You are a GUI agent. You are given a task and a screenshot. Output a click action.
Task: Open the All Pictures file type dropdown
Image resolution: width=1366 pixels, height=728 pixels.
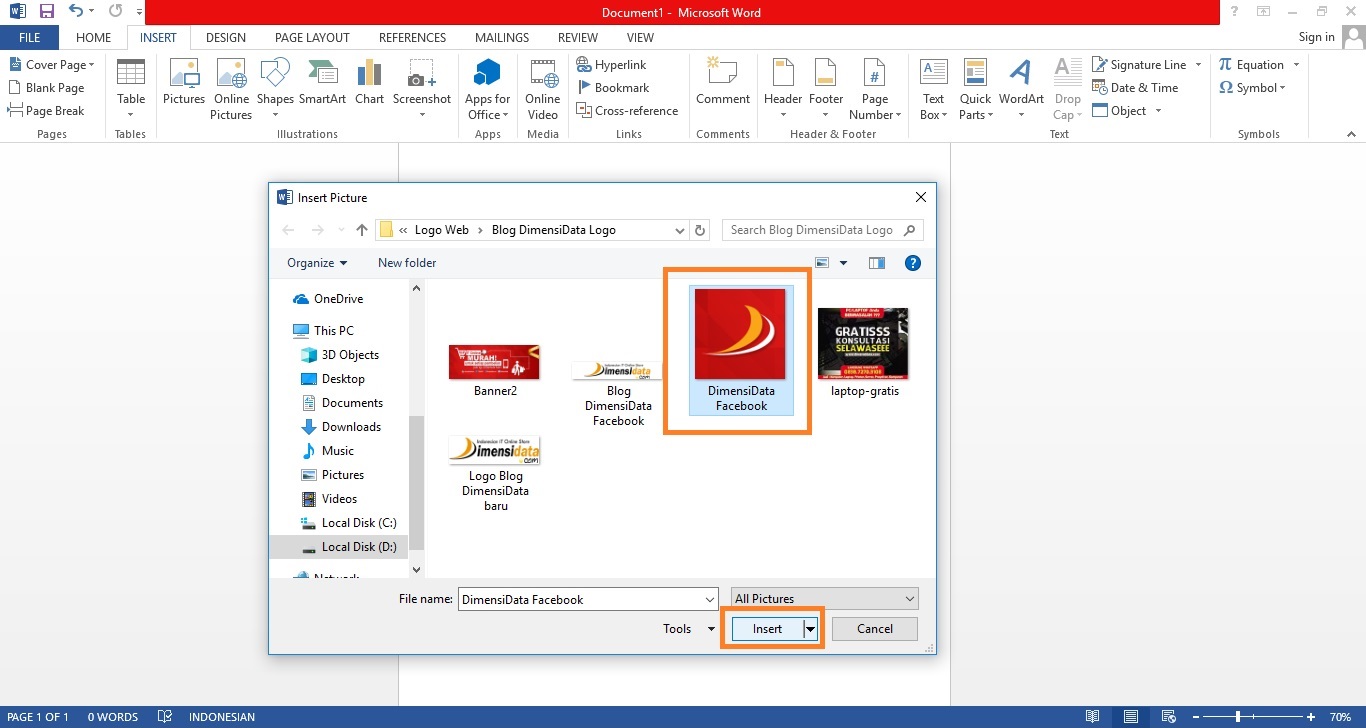825,599
